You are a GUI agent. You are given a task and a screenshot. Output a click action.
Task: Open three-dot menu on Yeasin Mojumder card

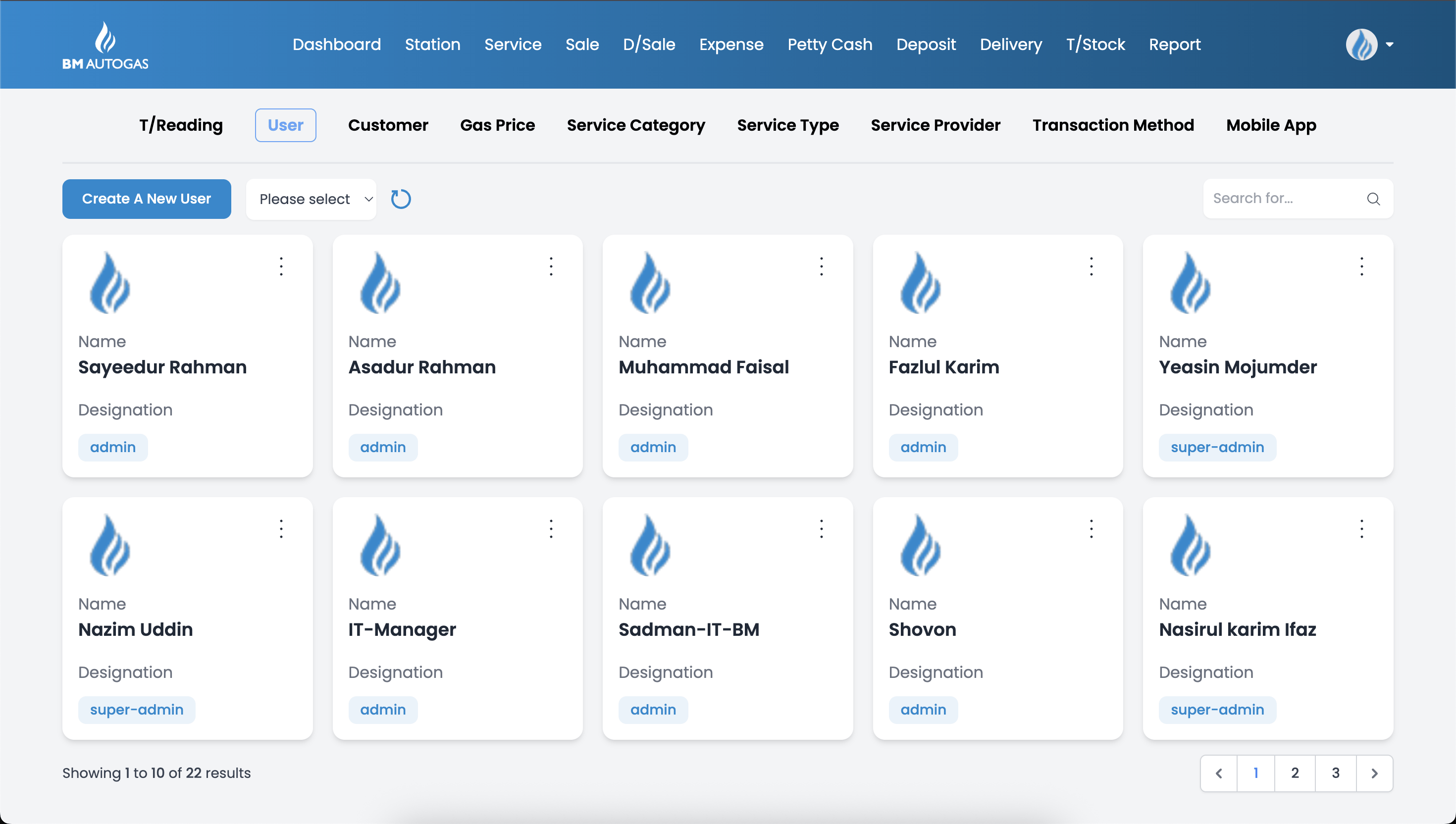click(1361, 266)
